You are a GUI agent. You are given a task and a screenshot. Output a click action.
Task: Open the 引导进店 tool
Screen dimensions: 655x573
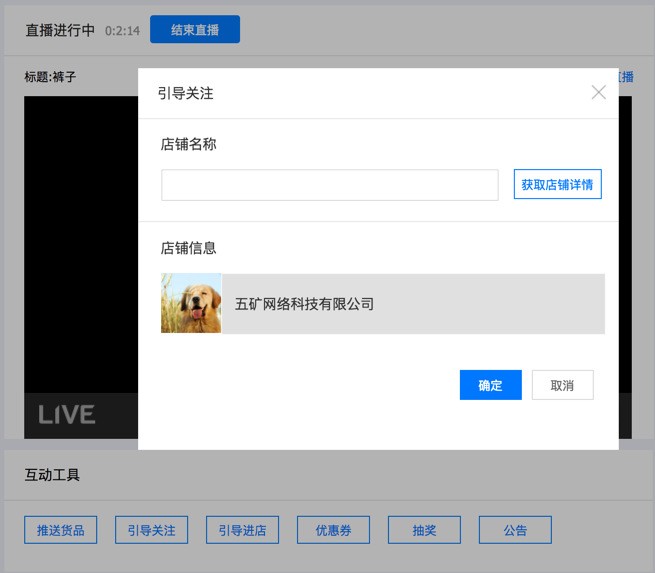pyautogui.click(x=242, y=530)
